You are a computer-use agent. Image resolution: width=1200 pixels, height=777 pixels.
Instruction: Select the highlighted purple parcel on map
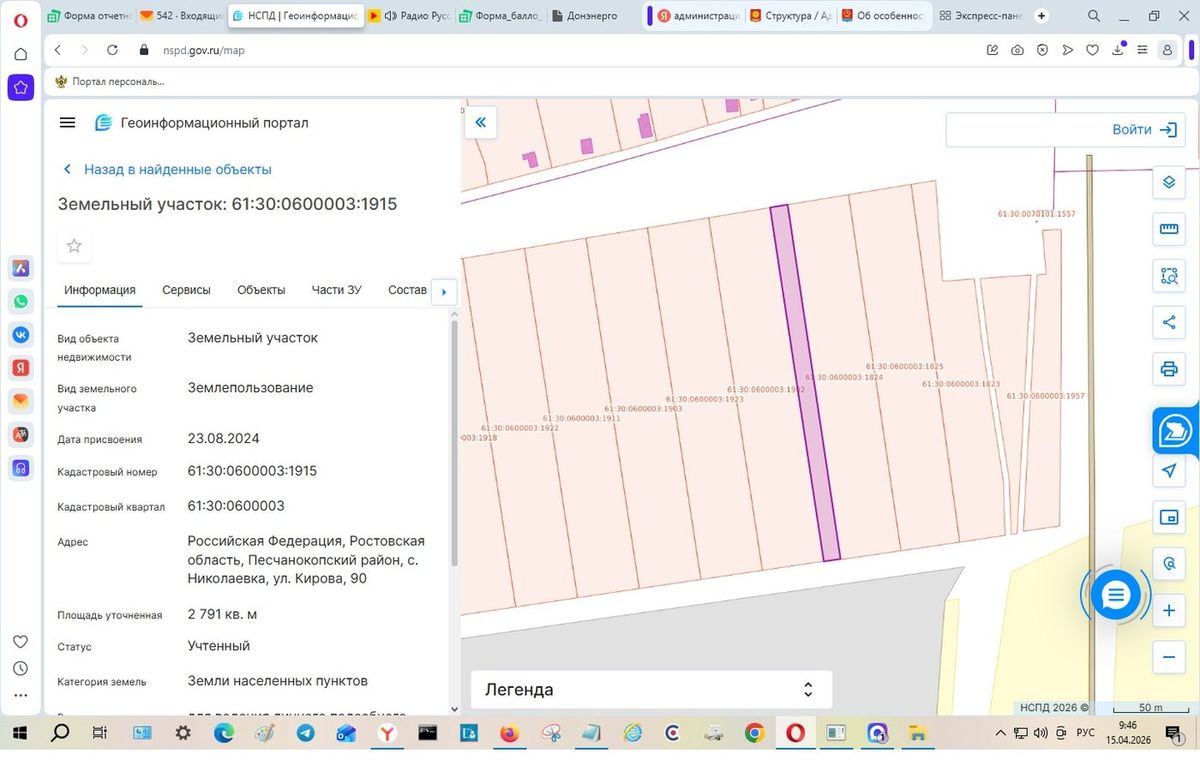coord(805,383)
